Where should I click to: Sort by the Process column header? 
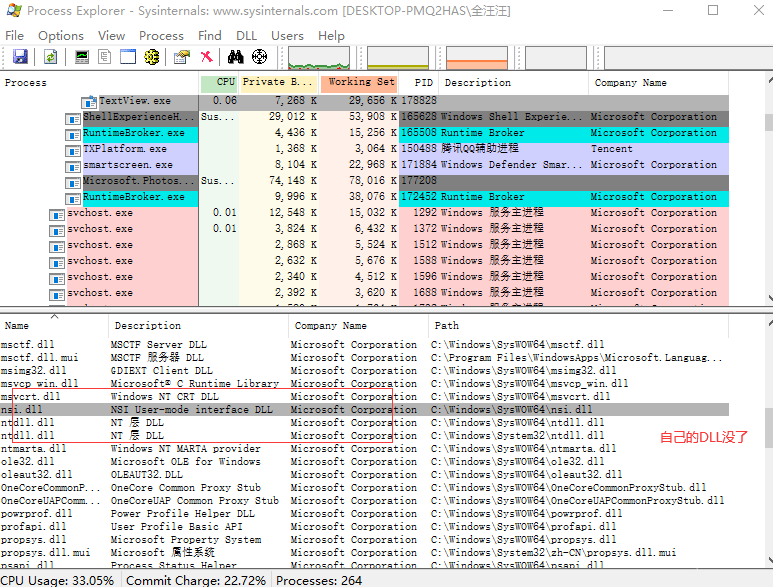click(99, 83)
